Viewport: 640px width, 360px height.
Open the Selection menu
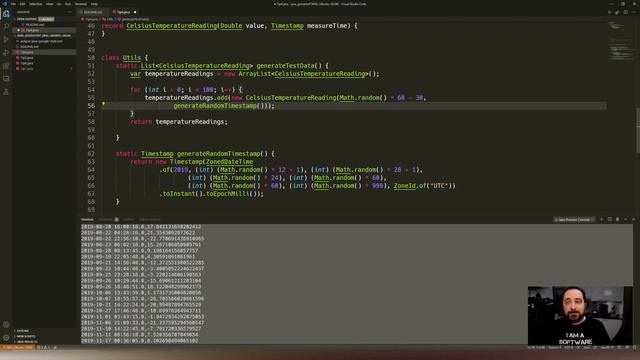36,4
